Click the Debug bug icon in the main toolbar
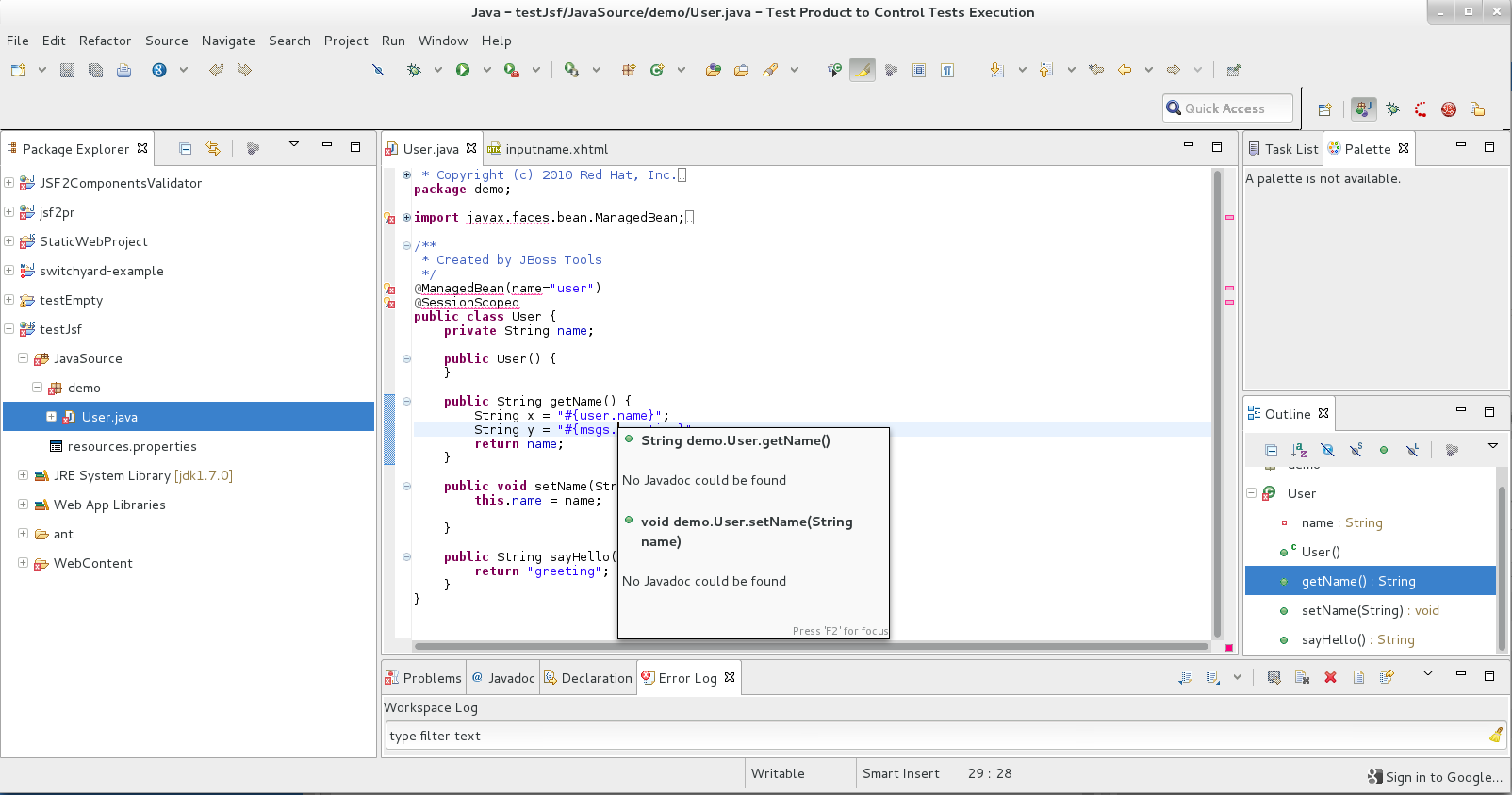Image resolution: width=1512 pixels, height=795 pixels. tap(414, 70)
